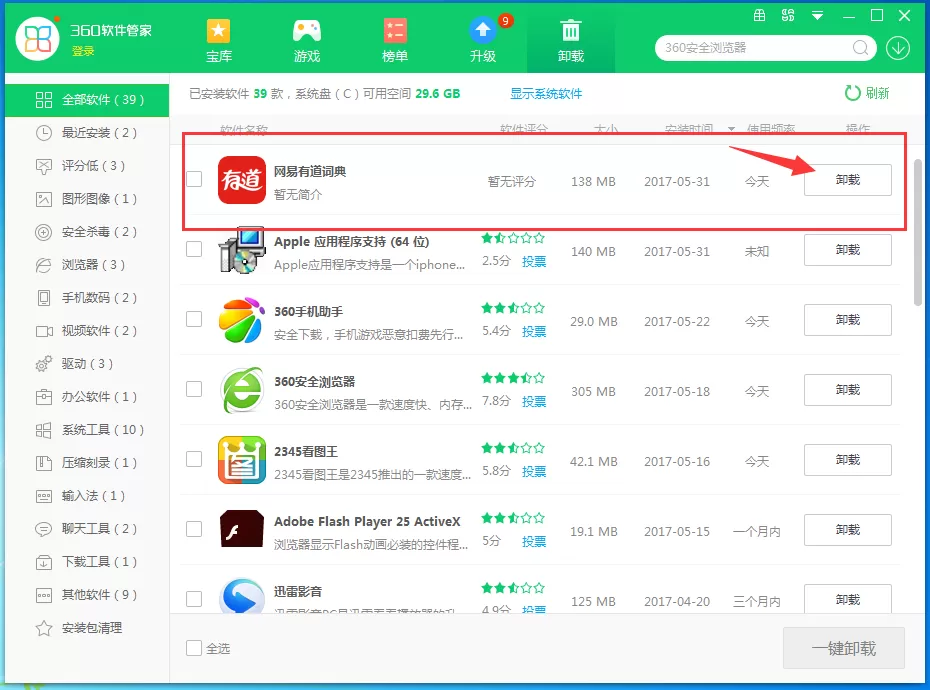
Task: Select 驱动 (3) category
Action: point(87,364)
